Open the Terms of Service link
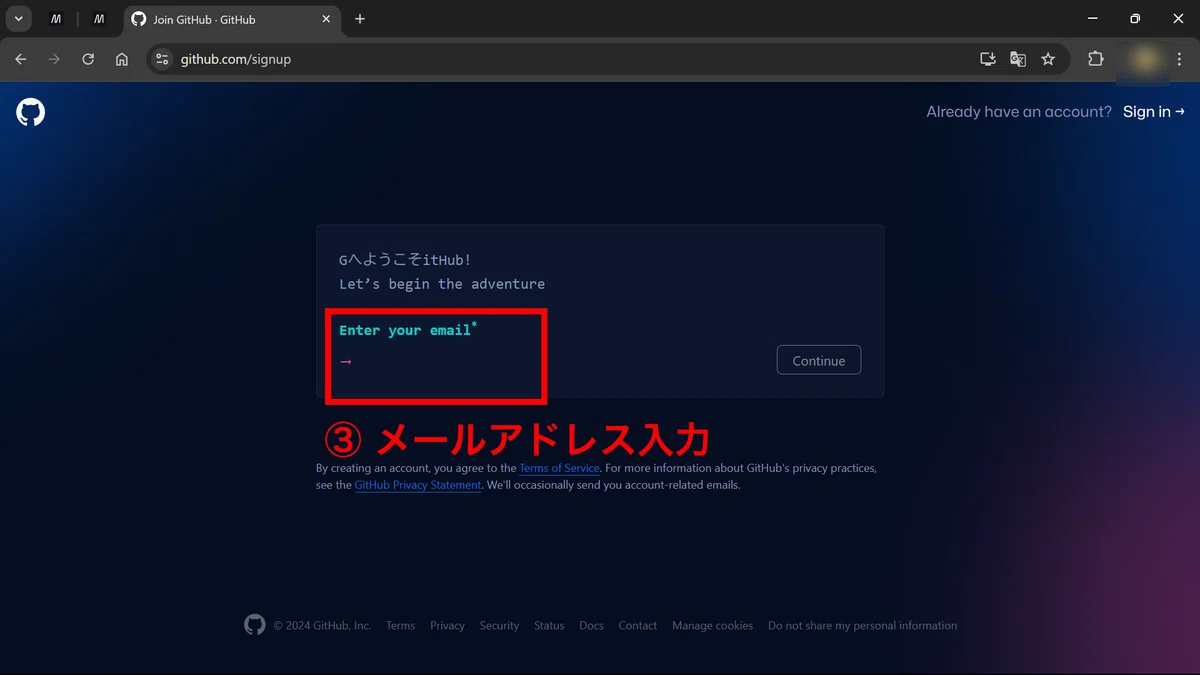The height and width of the screenshot is (675, 1200). [x=559, y=468]
